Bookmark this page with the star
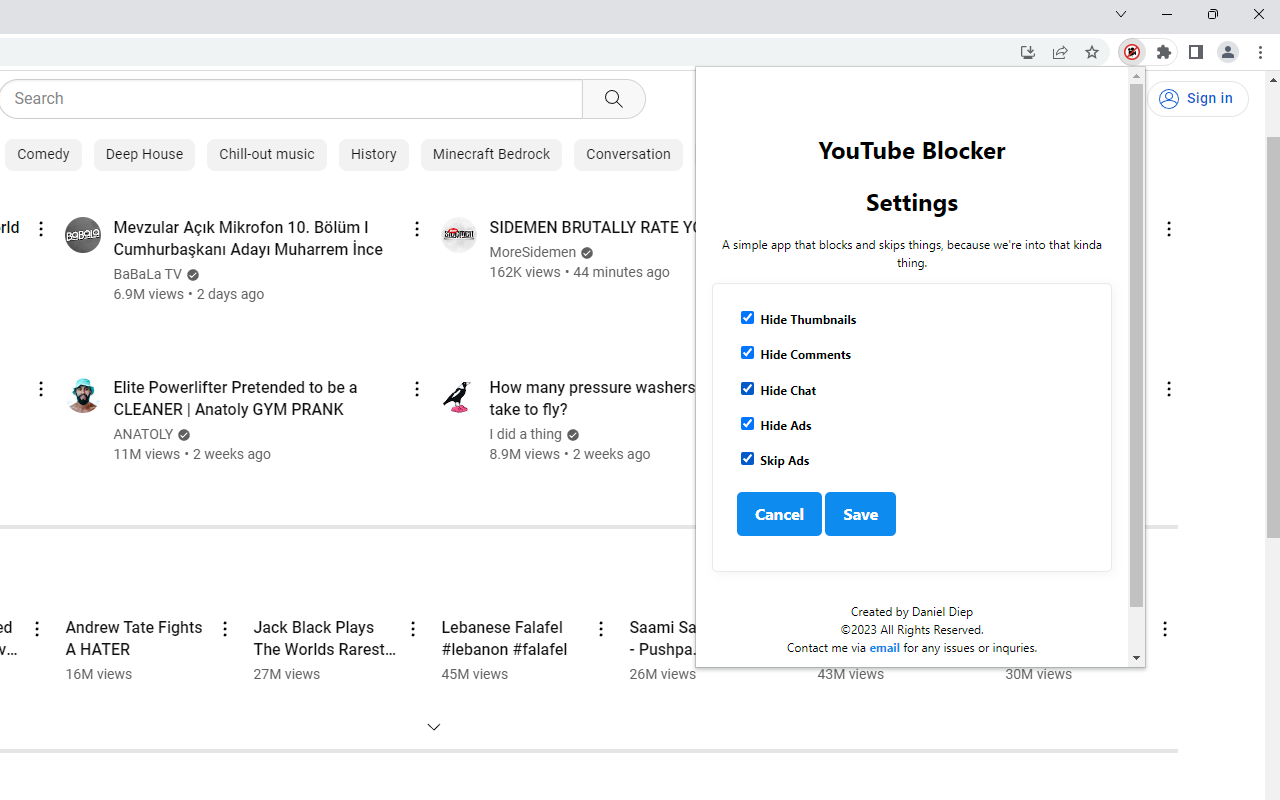 [1092, 52]
